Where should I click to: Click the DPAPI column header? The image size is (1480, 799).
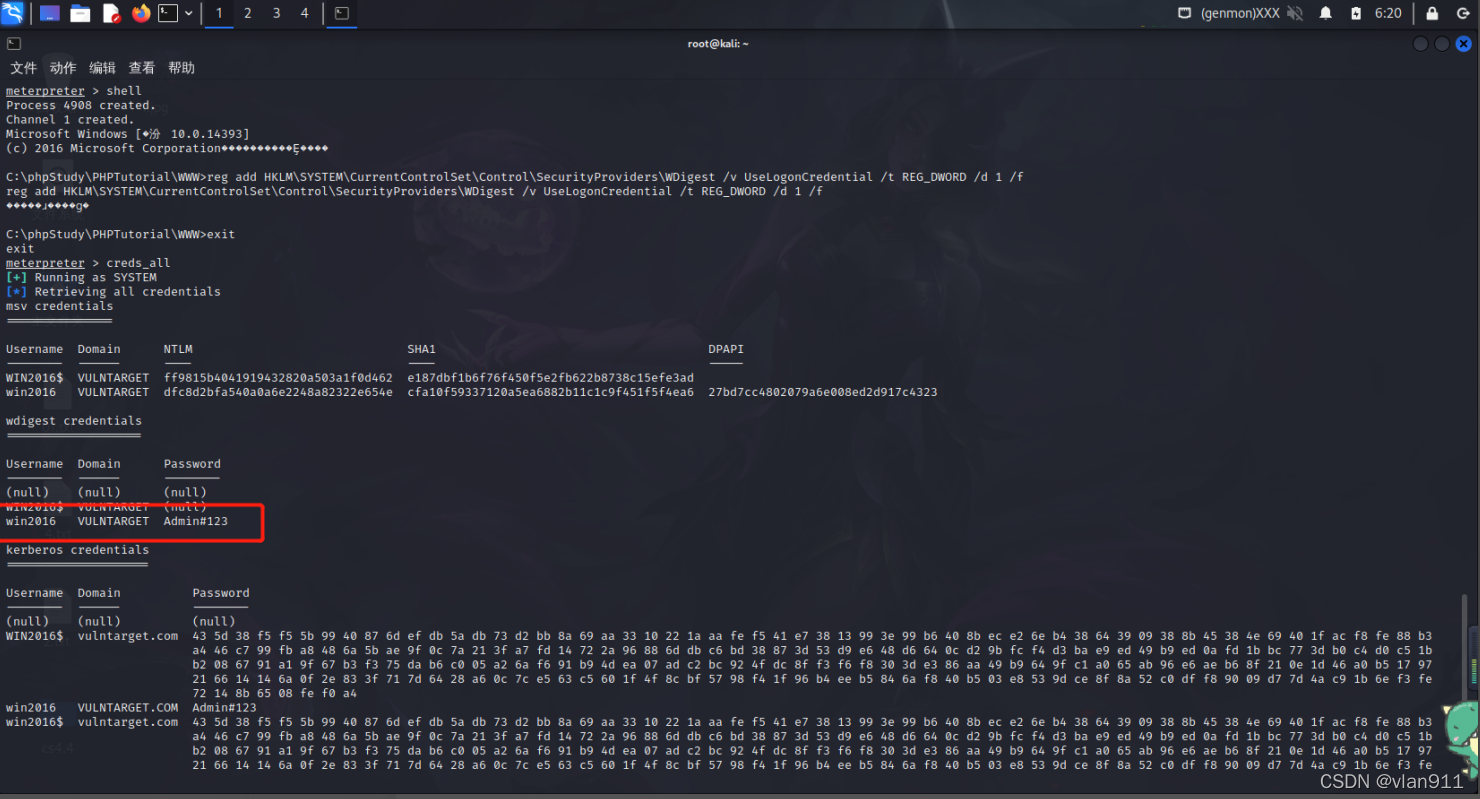[726, 349]
